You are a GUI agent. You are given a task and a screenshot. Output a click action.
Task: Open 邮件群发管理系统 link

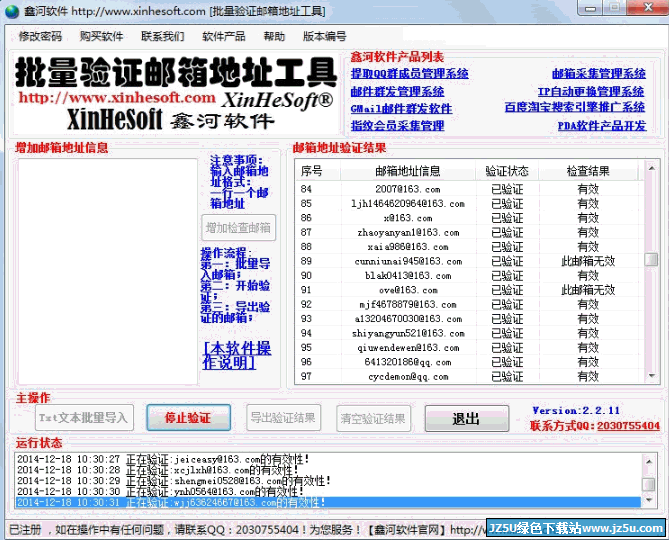[x=397, y=91]
